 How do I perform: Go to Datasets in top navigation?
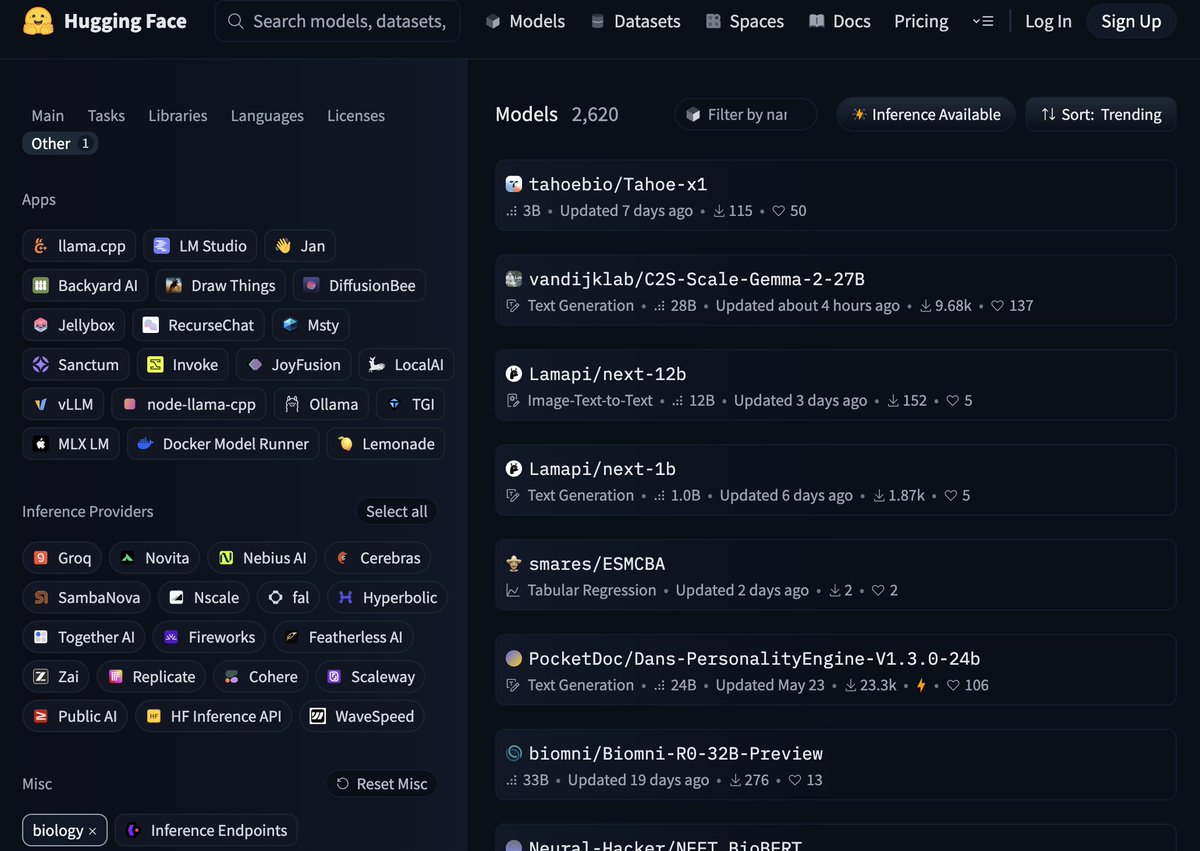point(636,21)
